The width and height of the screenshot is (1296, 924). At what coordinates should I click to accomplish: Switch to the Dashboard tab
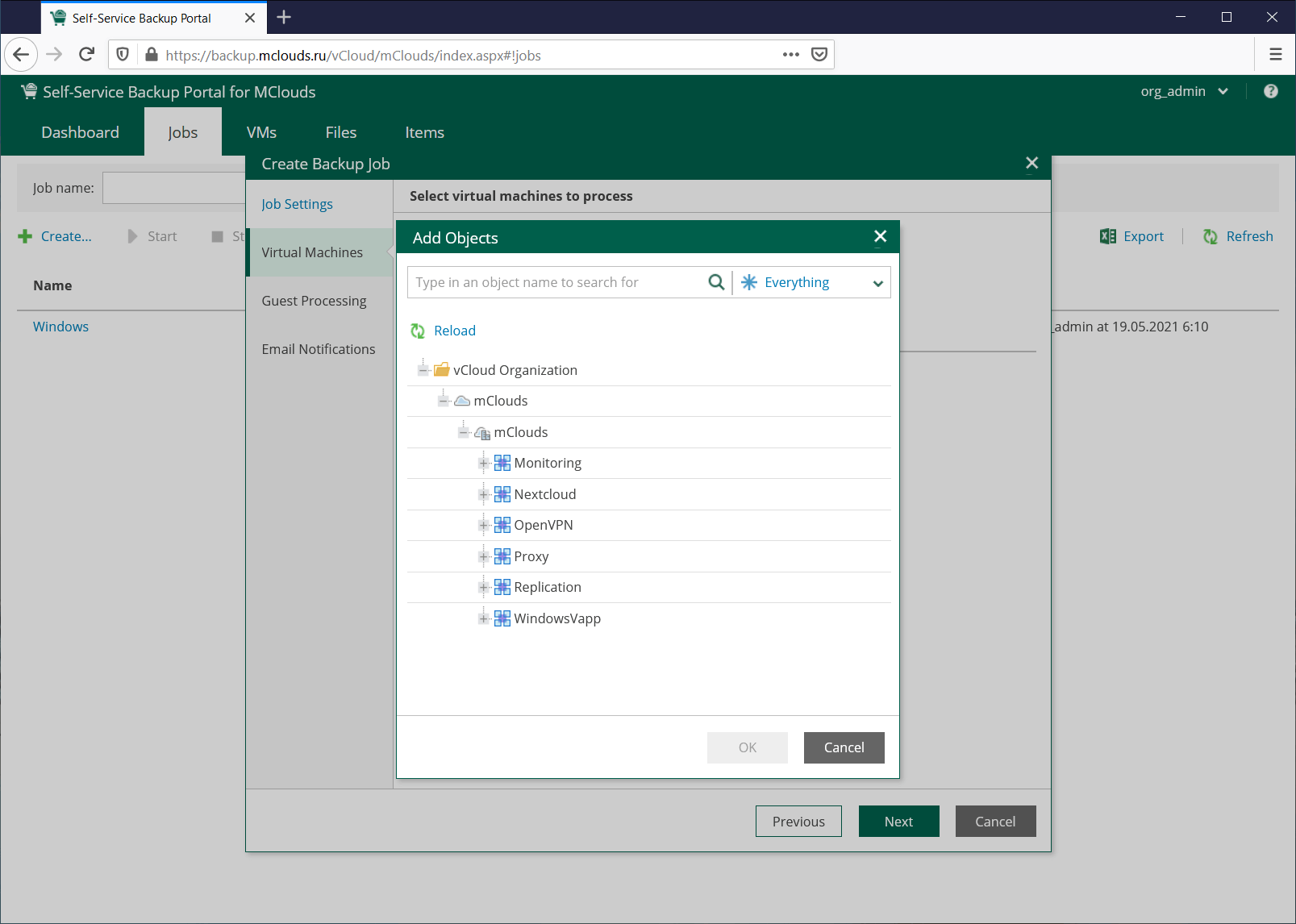tap(80, 132)
